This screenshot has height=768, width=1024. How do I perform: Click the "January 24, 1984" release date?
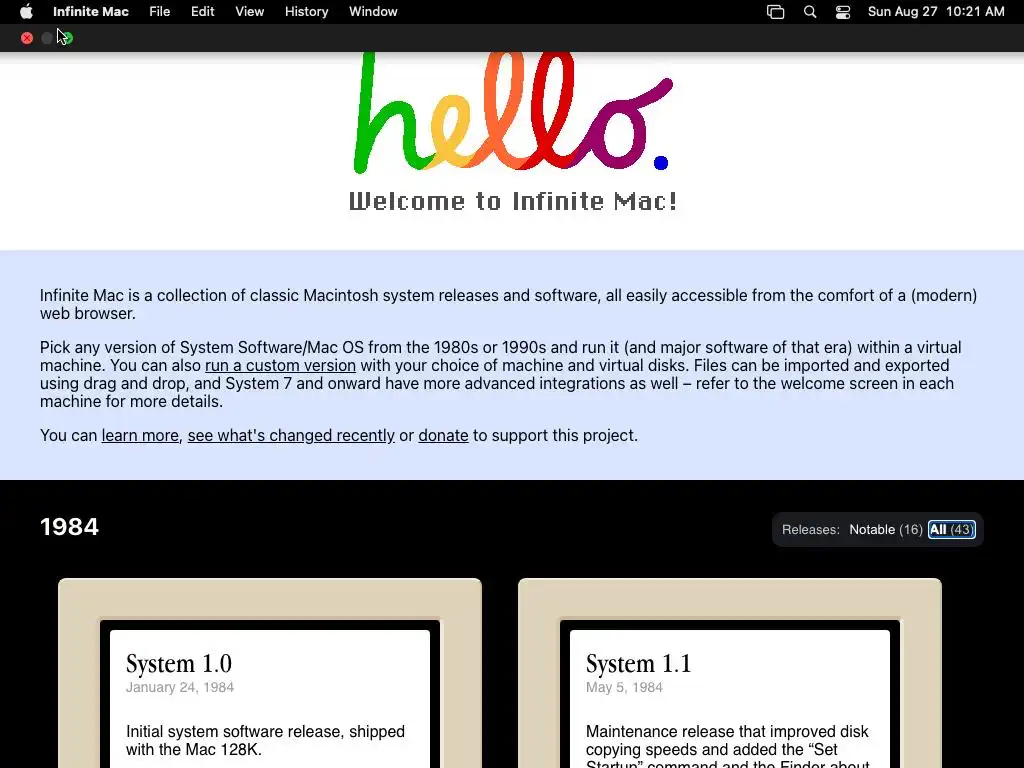pyautogui.click(x=180, y=687)
